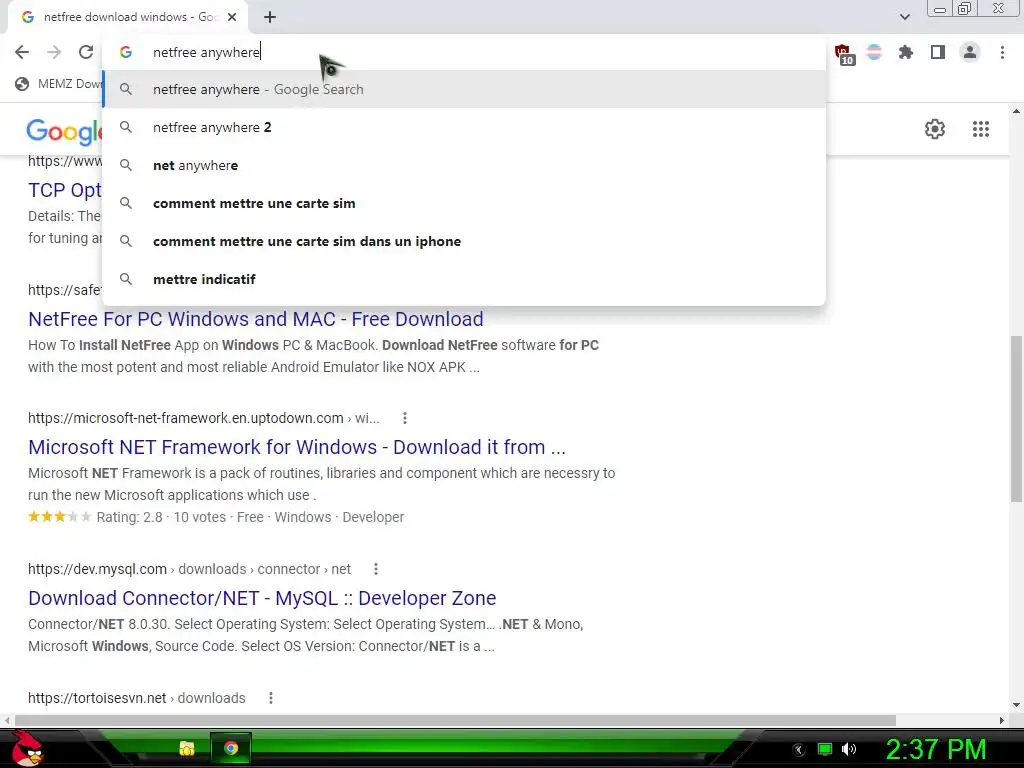Click the 2:37 PM clock
The width and height of the screenshot is (1024, 768).
coord(935,749)
